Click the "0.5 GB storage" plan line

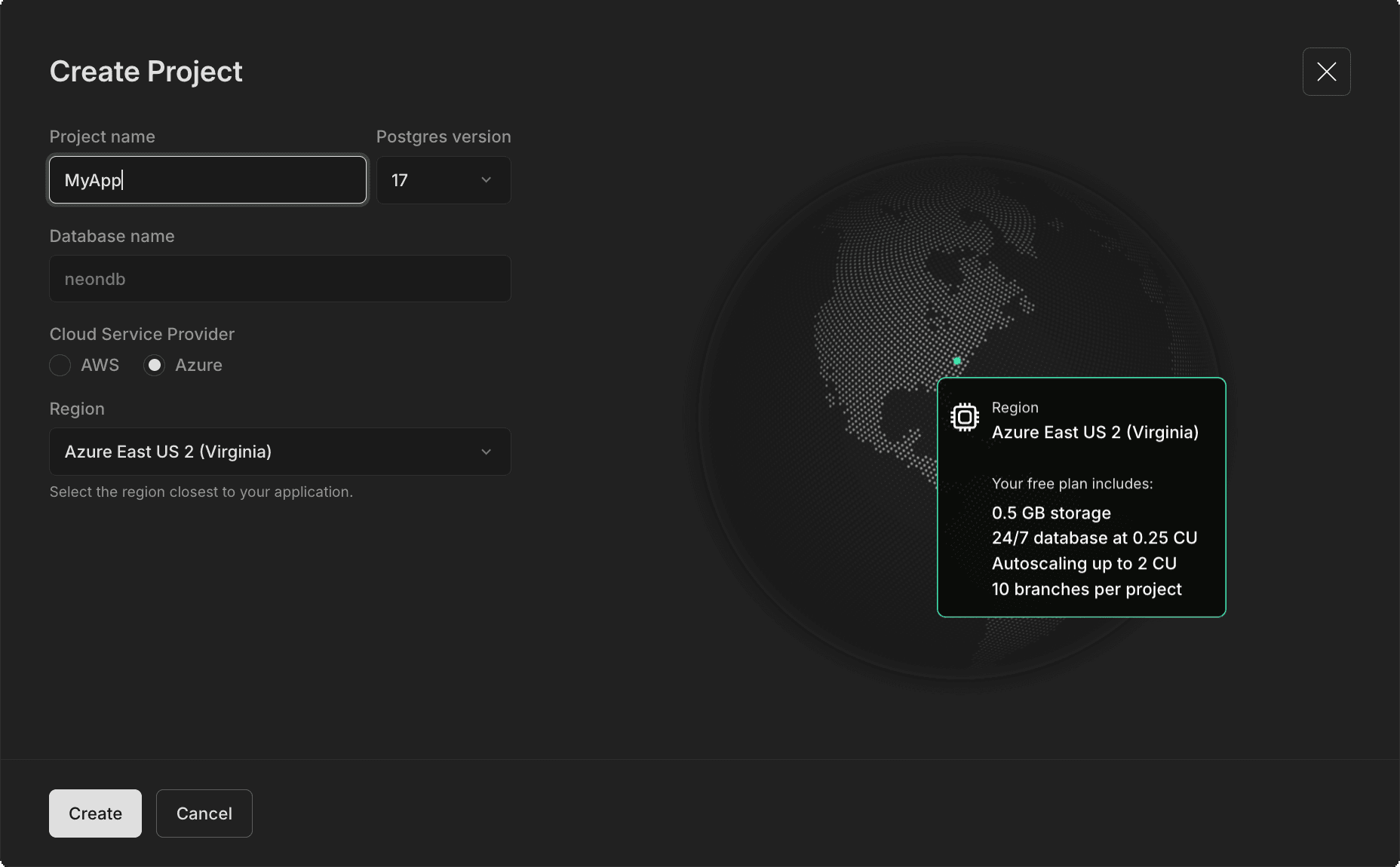[1051, 513]
